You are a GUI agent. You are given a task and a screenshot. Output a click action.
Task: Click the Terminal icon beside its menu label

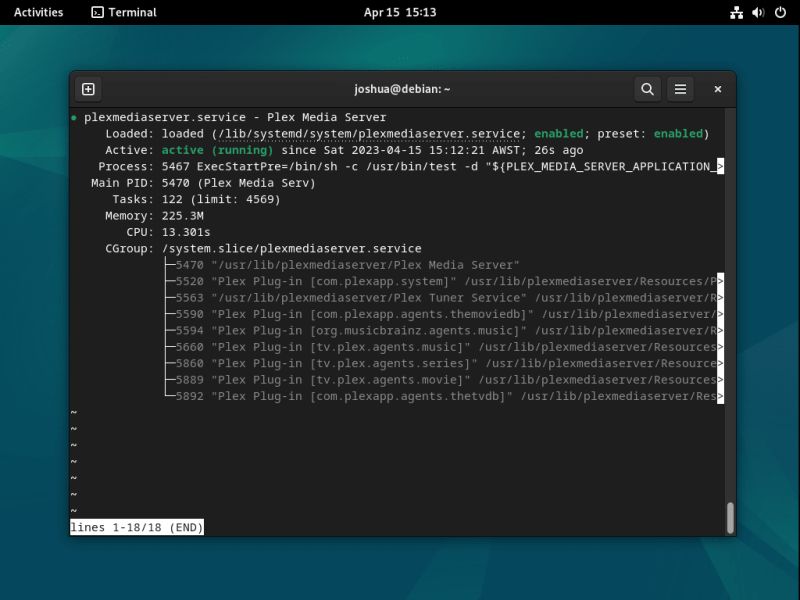pos(95,12)
